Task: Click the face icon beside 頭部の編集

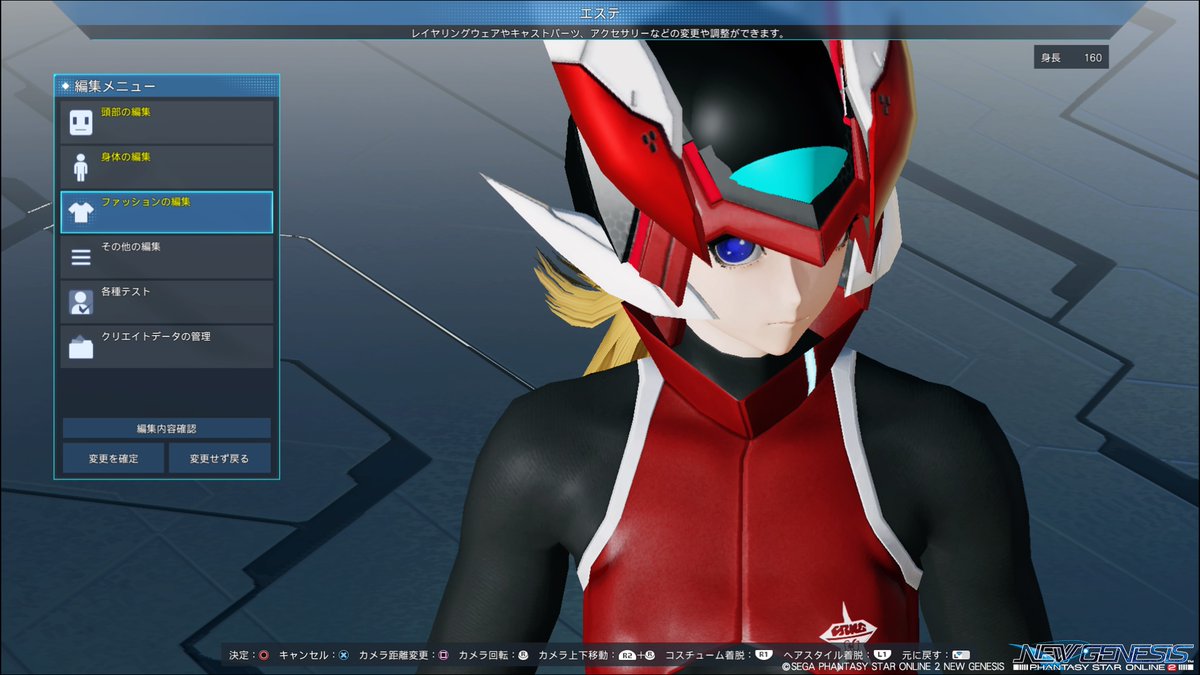Action: point(81,123)
